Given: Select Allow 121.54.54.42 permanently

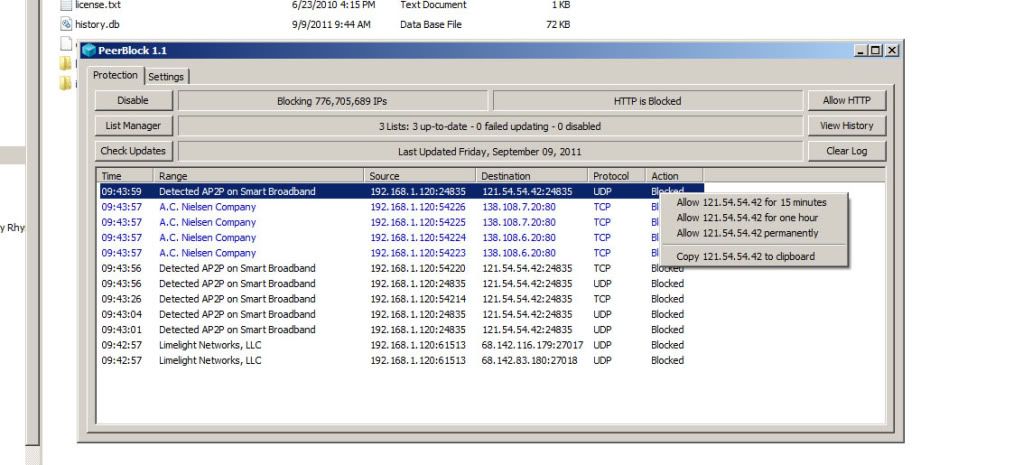Looking at the screenshot, I should [747, 233].
